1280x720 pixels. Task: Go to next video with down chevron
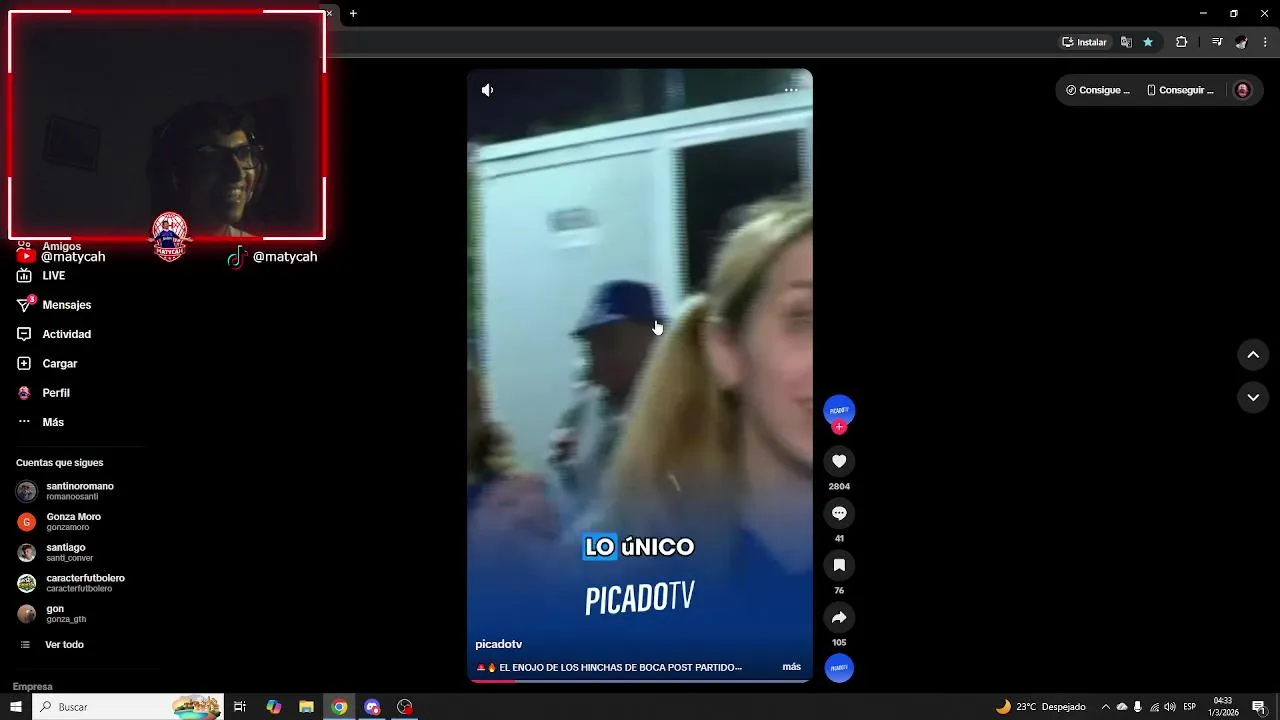pos(1253,397)
